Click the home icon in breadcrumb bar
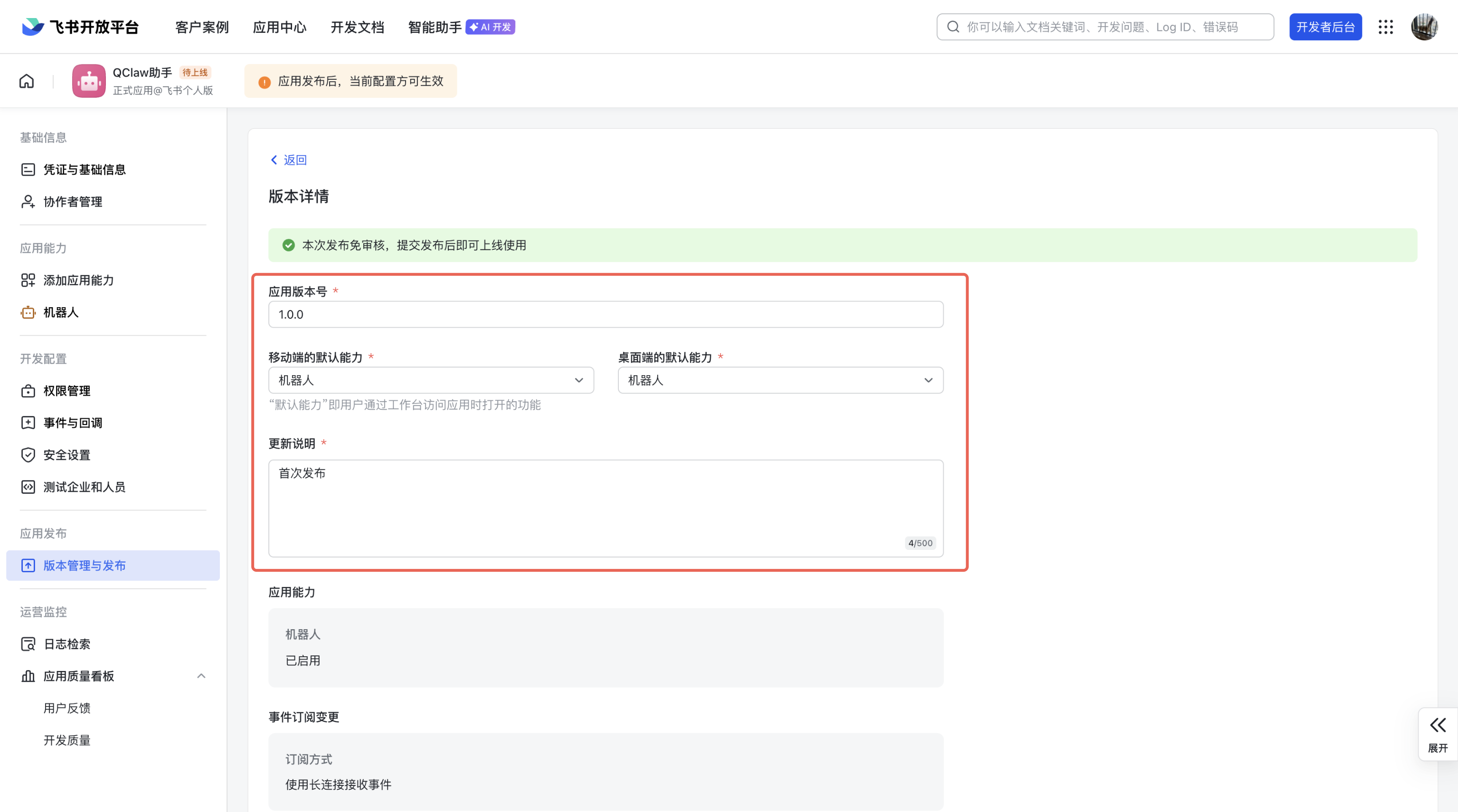 coord(27,81)
